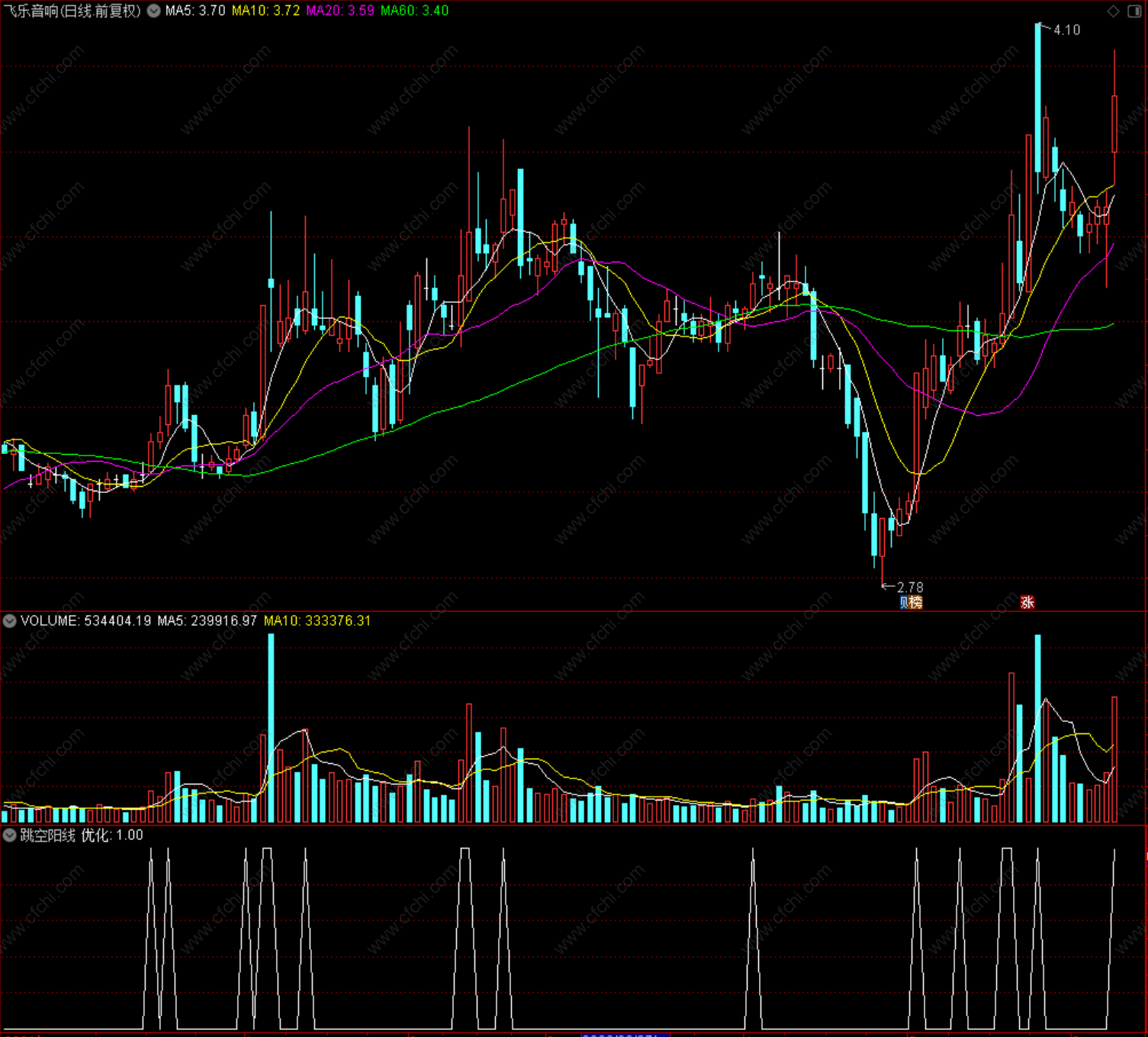1148x1037 pixels.
Task: Click the orange 榜 marker under the chart low
Action: click(916, 602)
